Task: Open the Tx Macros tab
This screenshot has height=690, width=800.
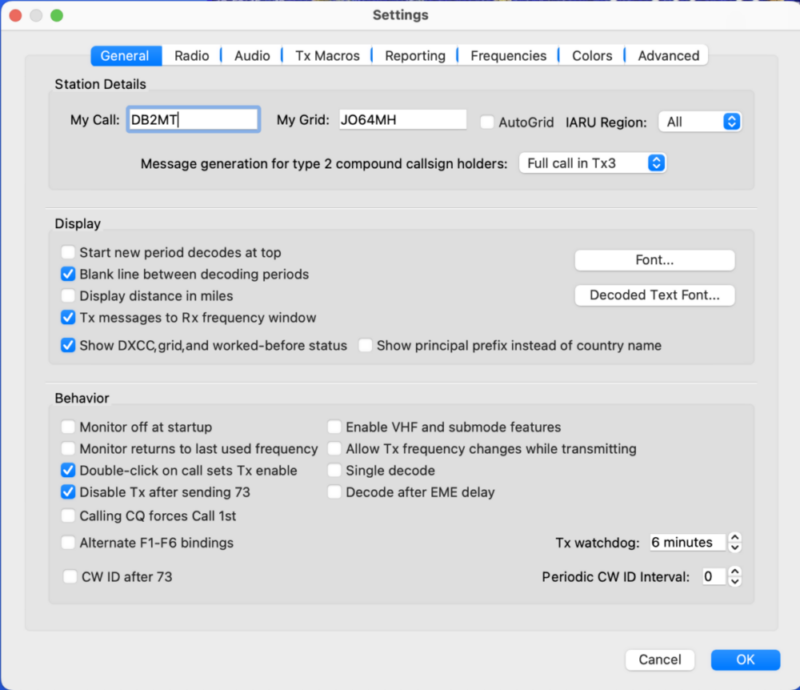Action: [x=327, y=56]
